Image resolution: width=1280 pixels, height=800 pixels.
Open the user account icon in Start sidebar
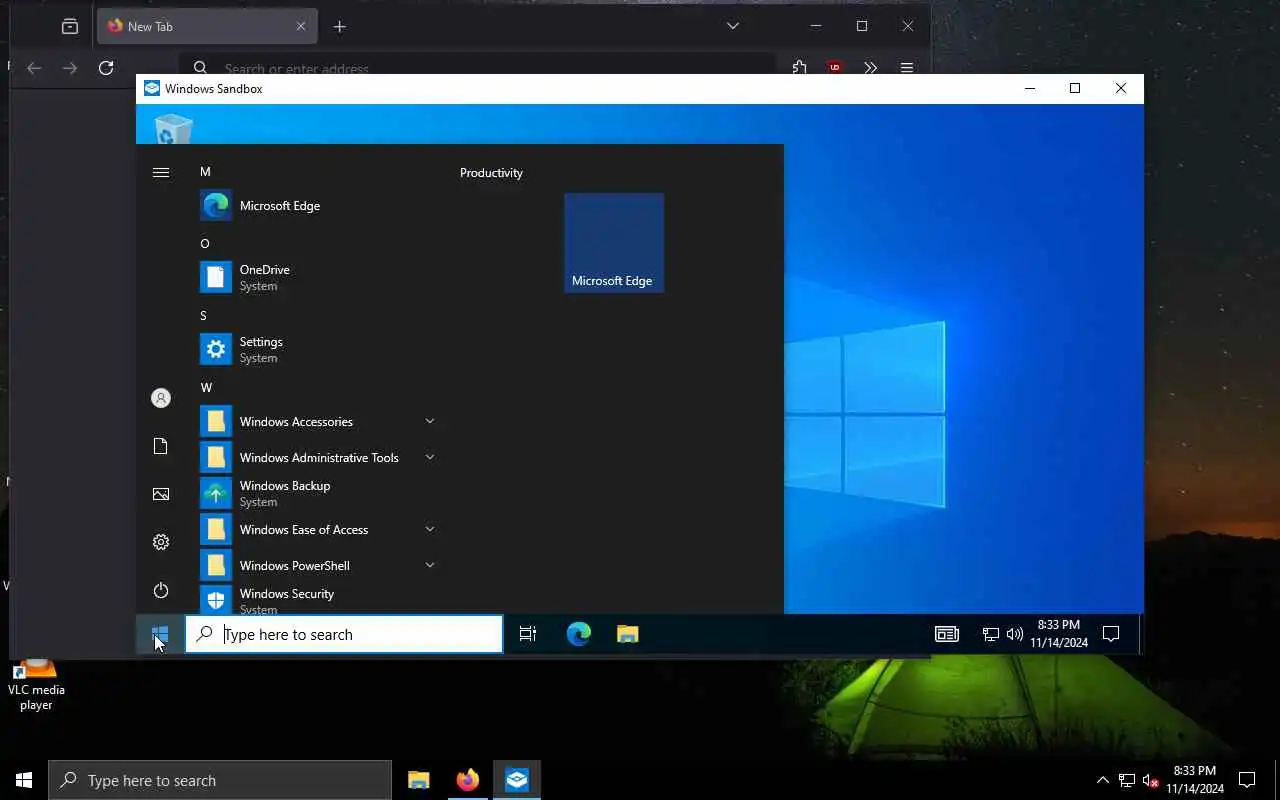[x=160, y=398]
